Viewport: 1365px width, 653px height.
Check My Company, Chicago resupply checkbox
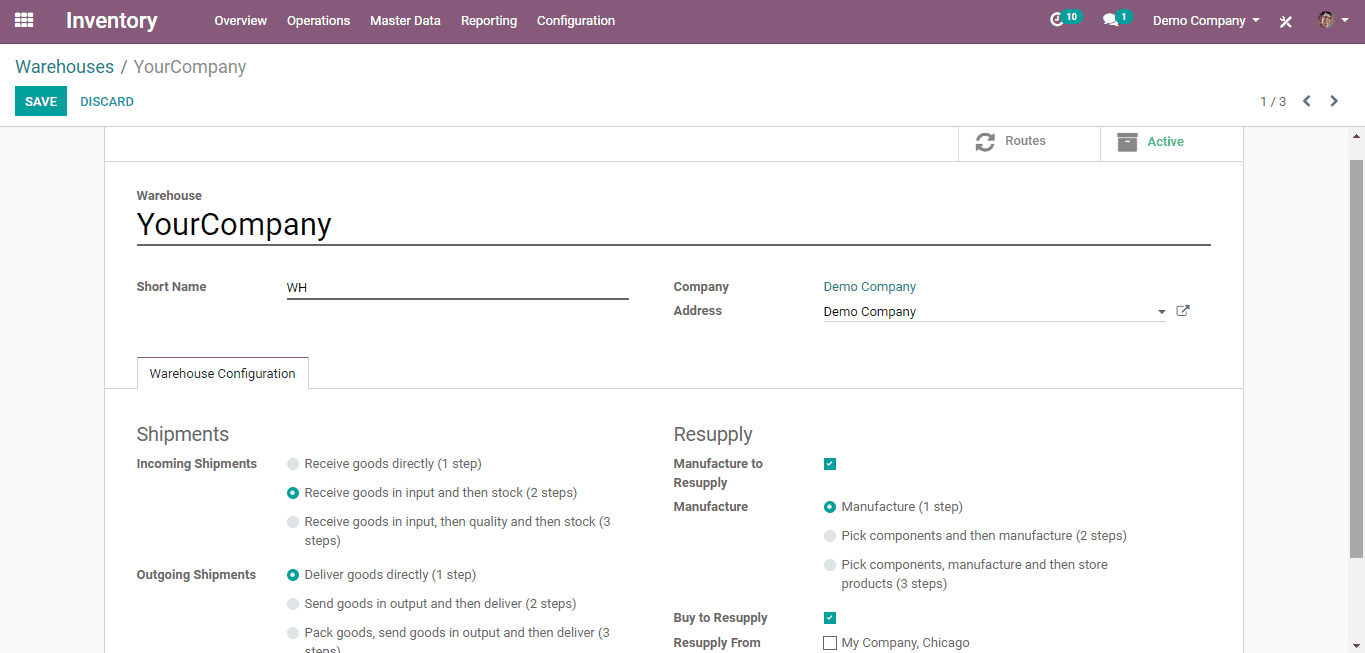coord(830,643)
